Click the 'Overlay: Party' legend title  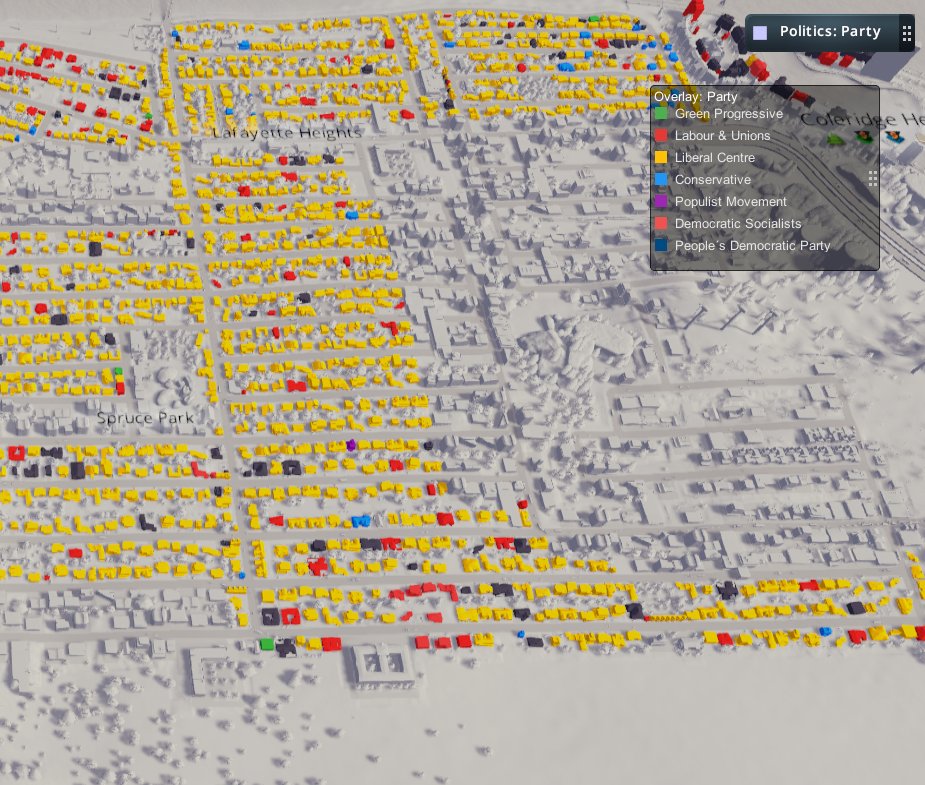coord(696,96)
